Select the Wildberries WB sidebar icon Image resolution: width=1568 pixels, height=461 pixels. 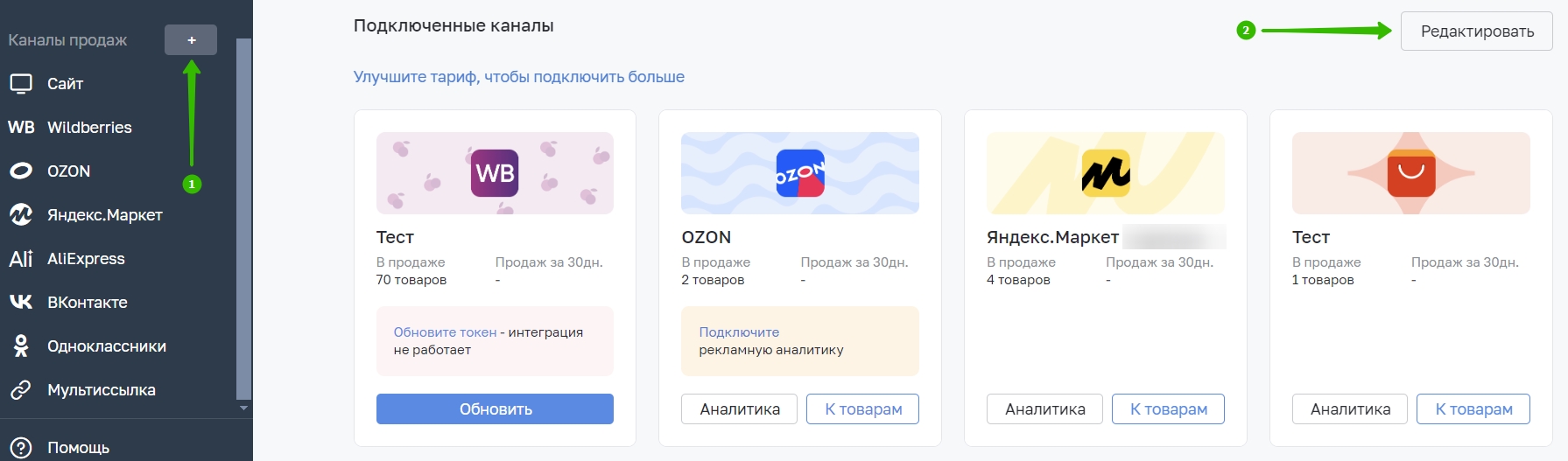(21, 128)
